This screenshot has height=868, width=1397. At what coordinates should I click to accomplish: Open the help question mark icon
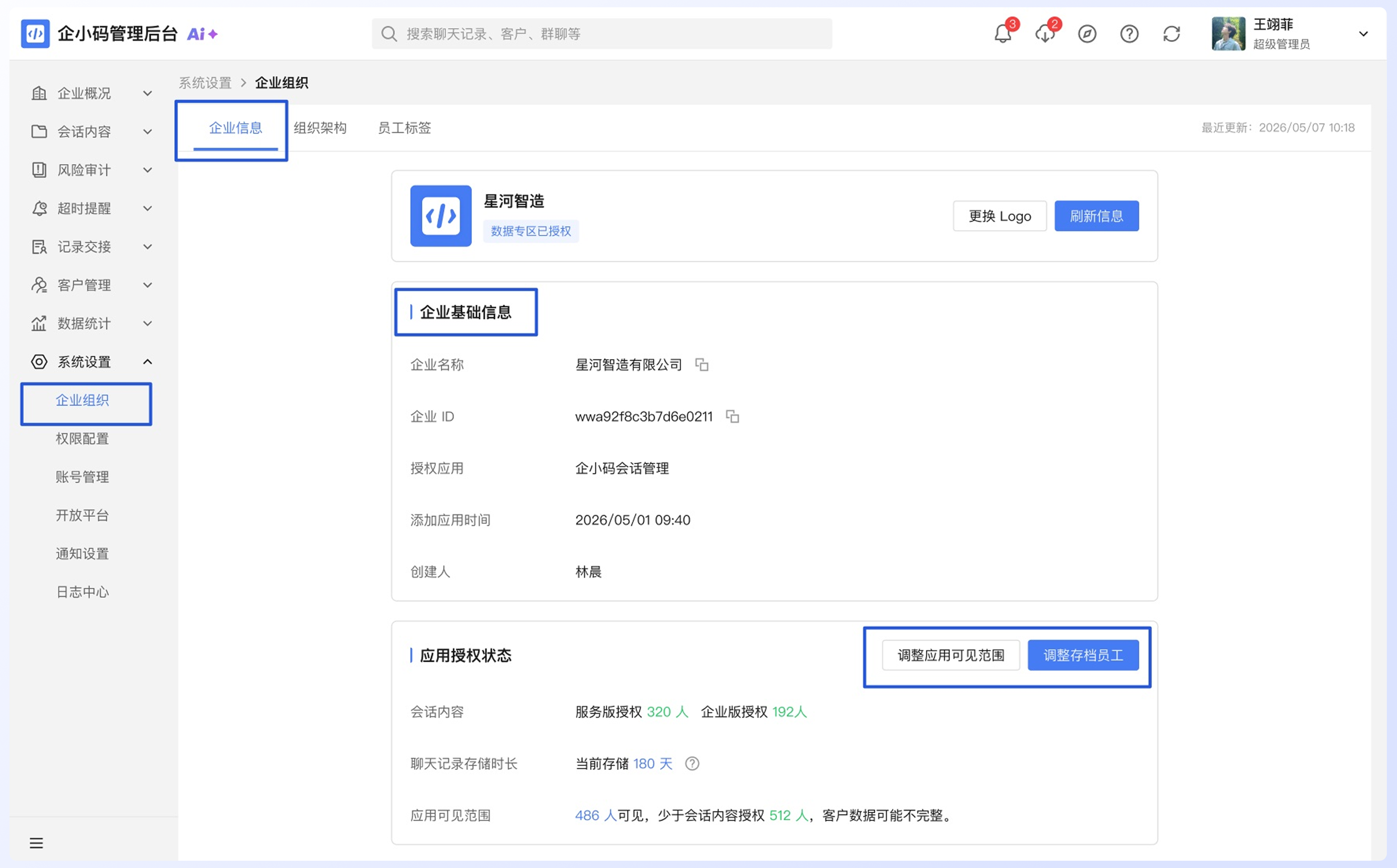point(1129,34)
